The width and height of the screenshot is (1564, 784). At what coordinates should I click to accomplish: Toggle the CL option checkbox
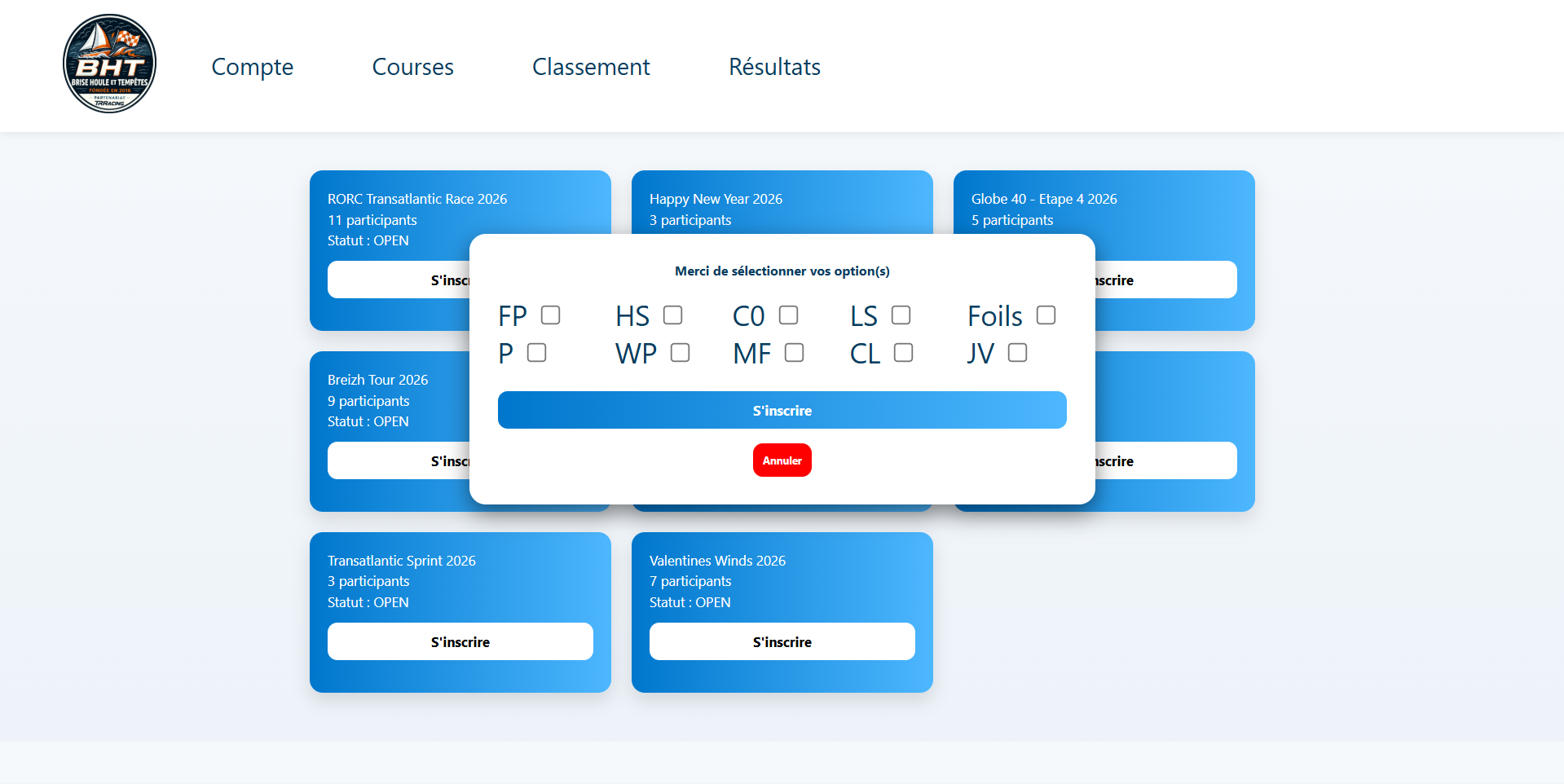(x=903, y=353)
